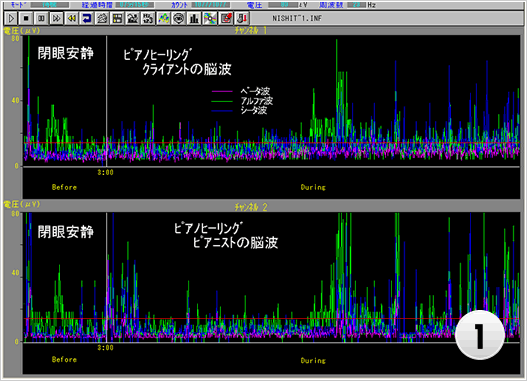Click the 周波数 frequency value field
Viewport: 527px width, 381px height.
(x=357, y=5)
